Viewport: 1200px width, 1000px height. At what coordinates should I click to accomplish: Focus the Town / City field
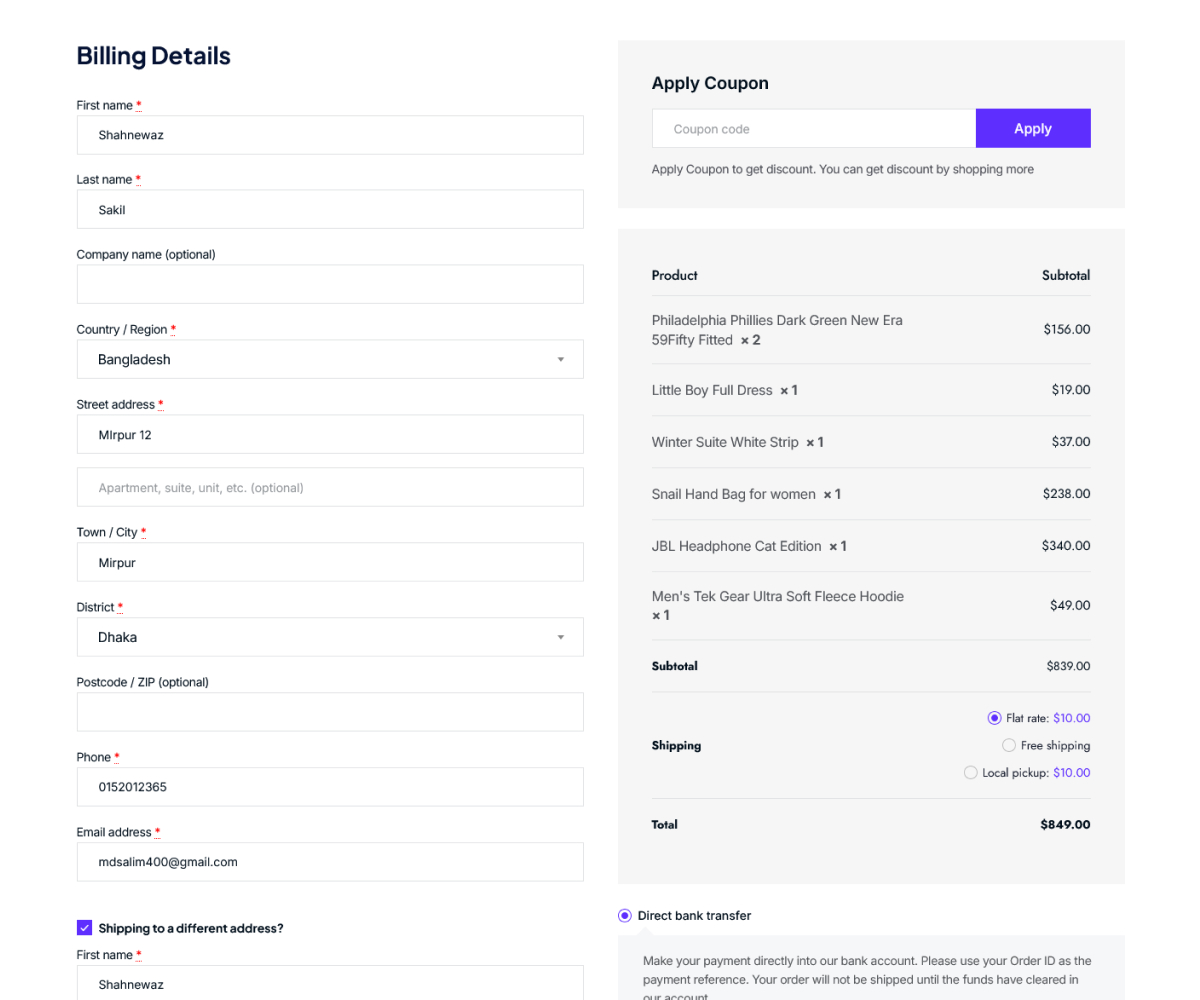[329, 563]
